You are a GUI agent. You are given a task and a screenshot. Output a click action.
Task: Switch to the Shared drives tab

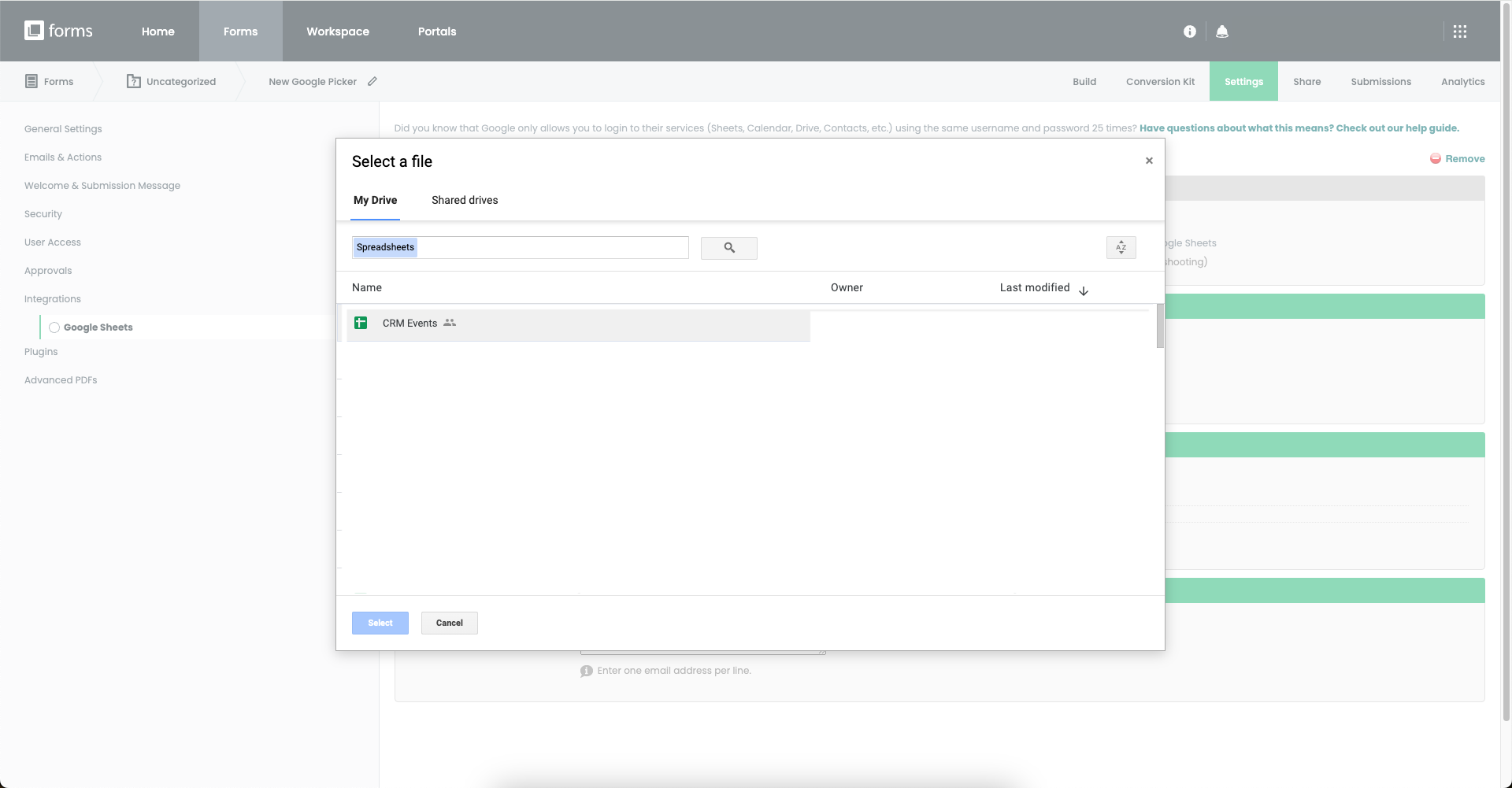coord(465,200)
